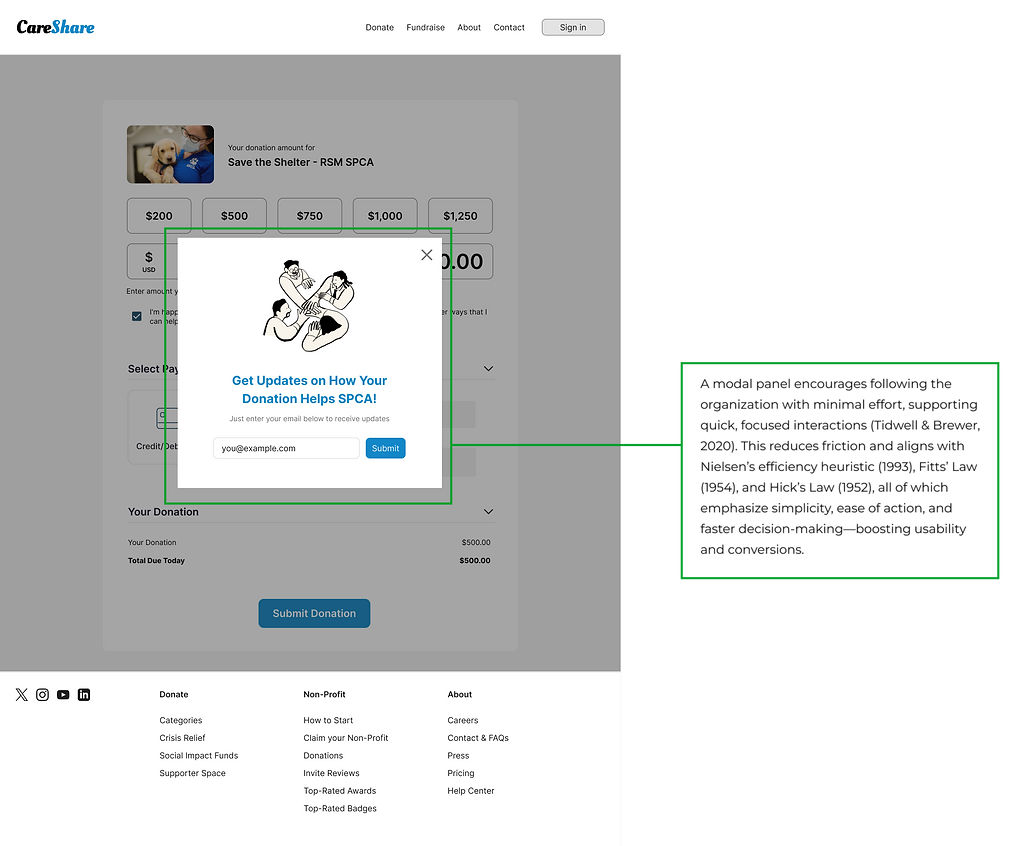Open Invite Reviews footer link

coord(331,773)
